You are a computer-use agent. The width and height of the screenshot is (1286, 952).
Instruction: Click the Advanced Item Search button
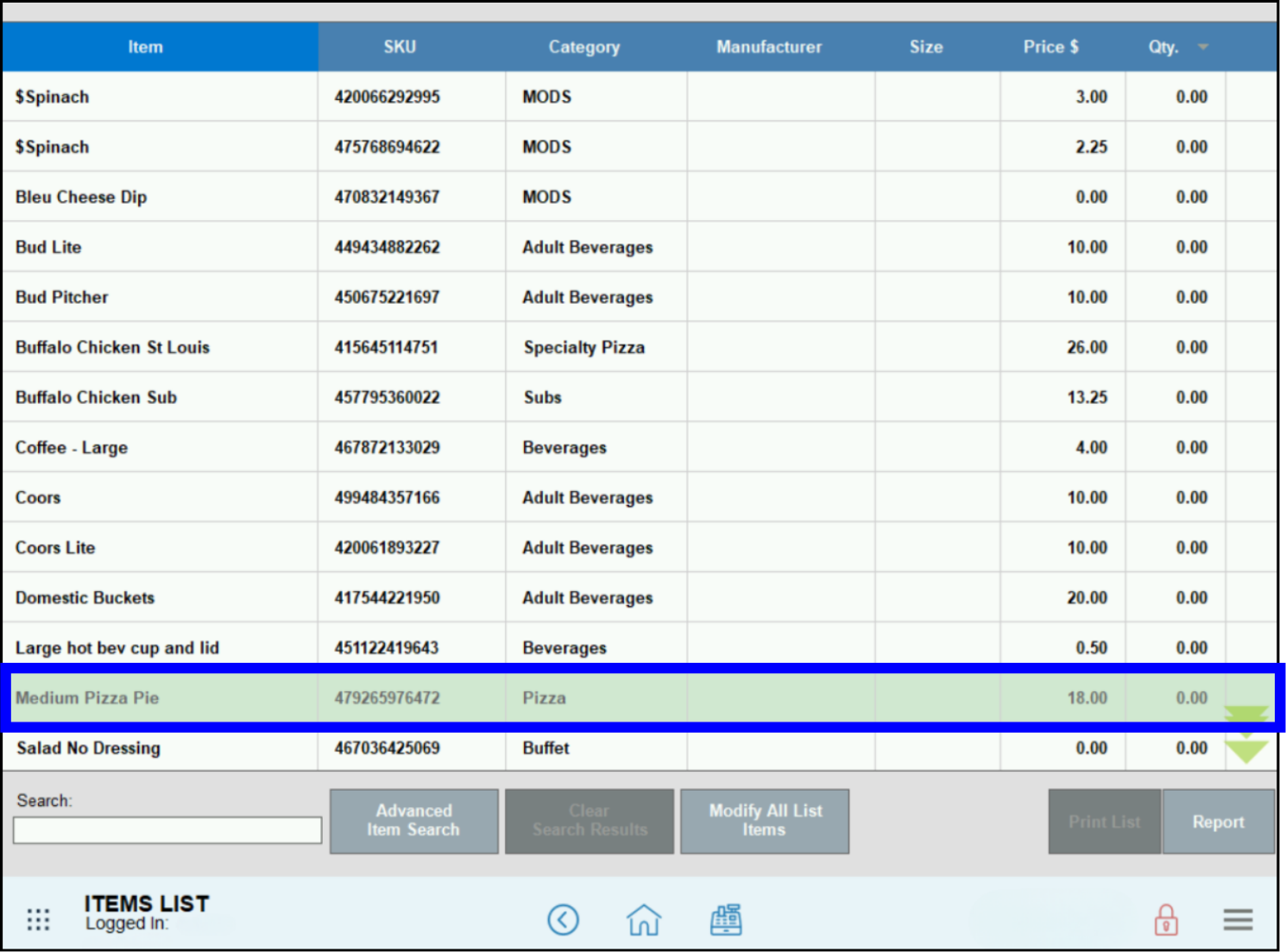[x=413, y=821]
